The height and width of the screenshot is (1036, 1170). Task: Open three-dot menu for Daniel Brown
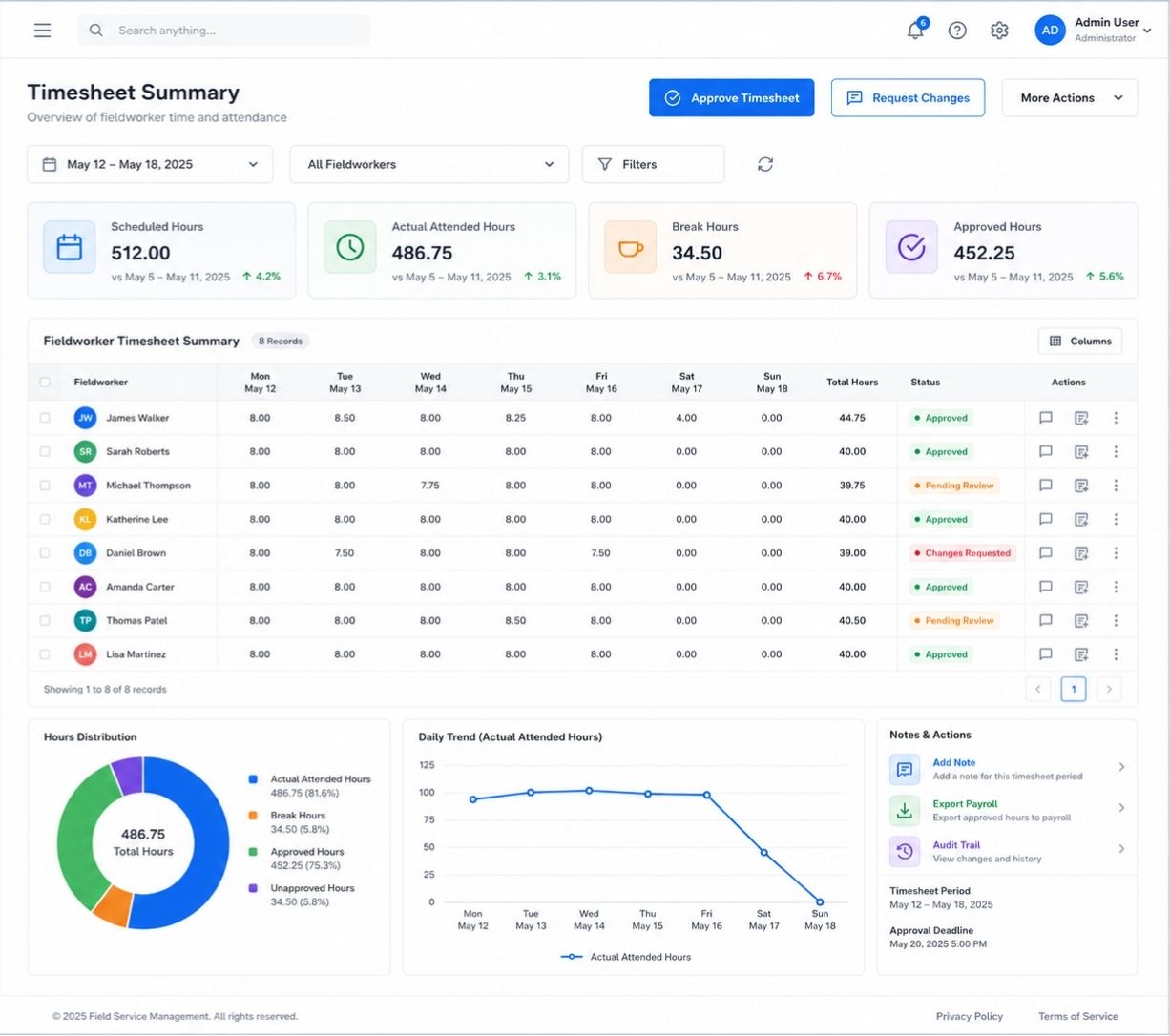pos(1116,553)
